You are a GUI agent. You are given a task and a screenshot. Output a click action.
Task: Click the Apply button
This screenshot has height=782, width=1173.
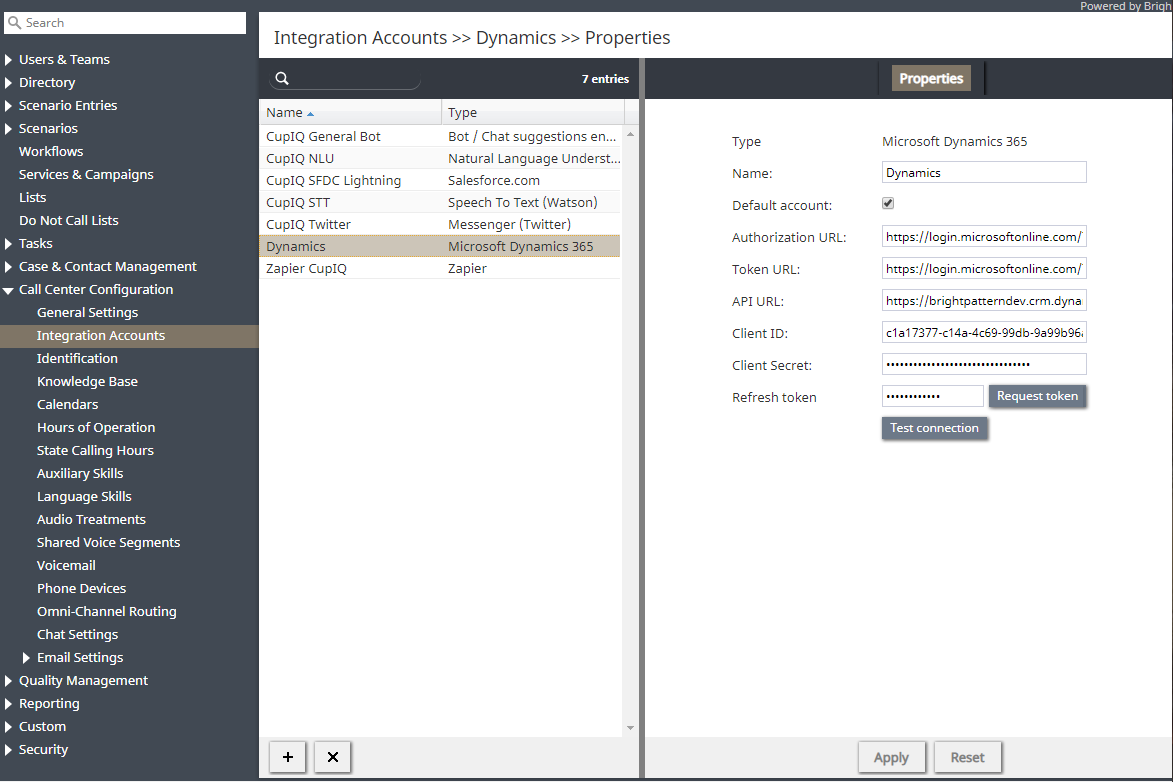coord(891,757)
